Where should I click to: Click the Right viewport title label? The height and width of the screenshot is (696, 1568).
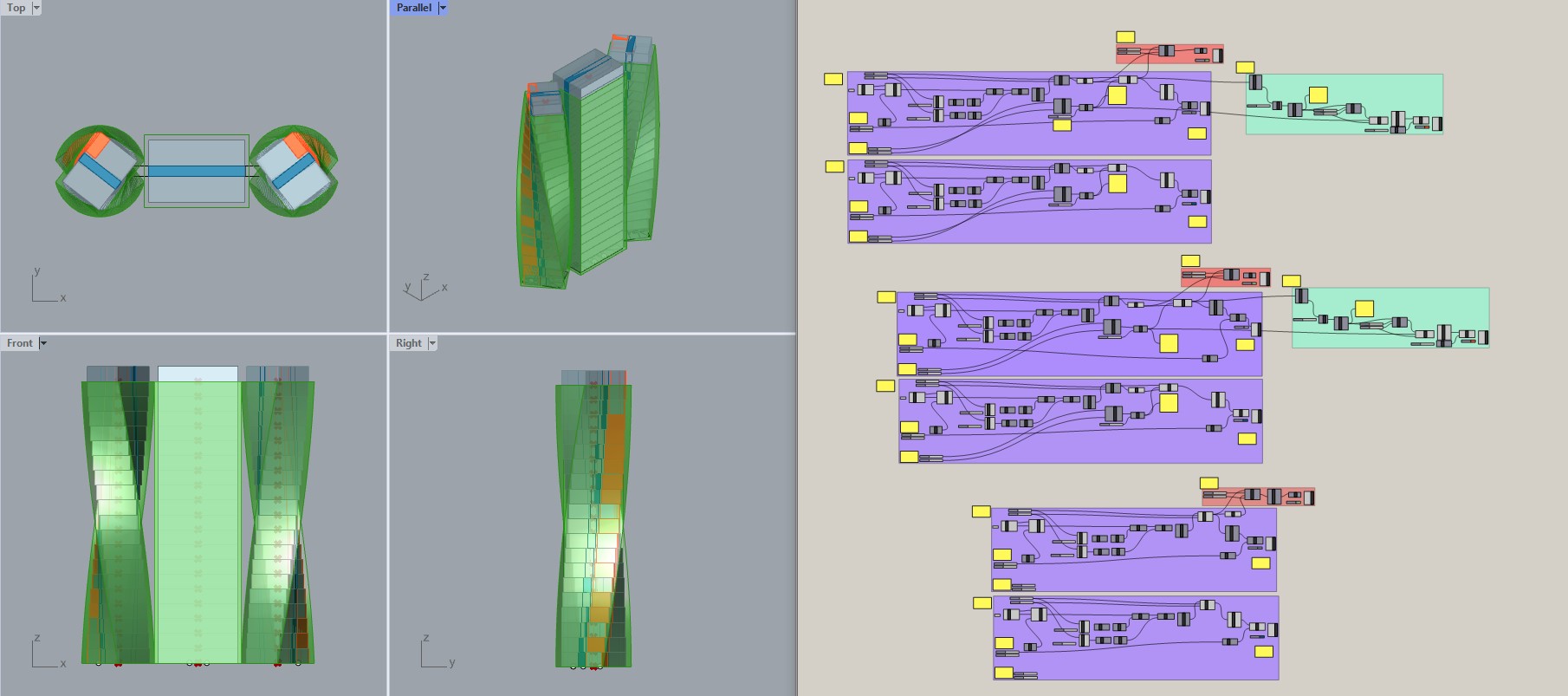(x=408, y=343)
